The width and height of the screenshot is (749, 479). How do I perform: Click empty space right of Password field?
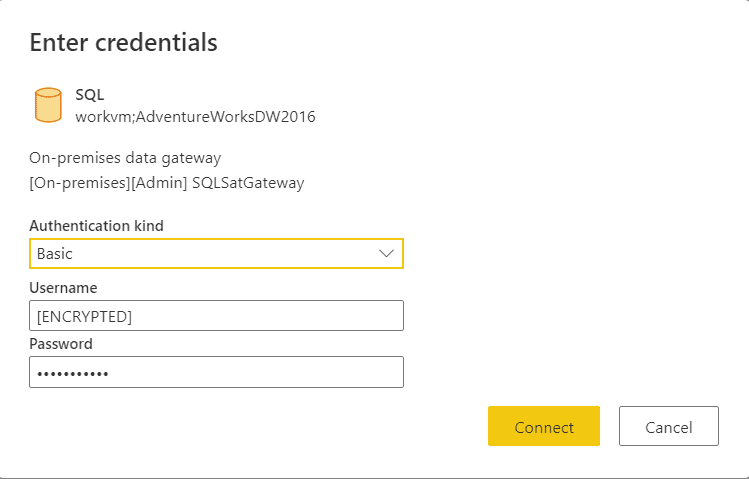pyautogui.click(x=573, y=372)
